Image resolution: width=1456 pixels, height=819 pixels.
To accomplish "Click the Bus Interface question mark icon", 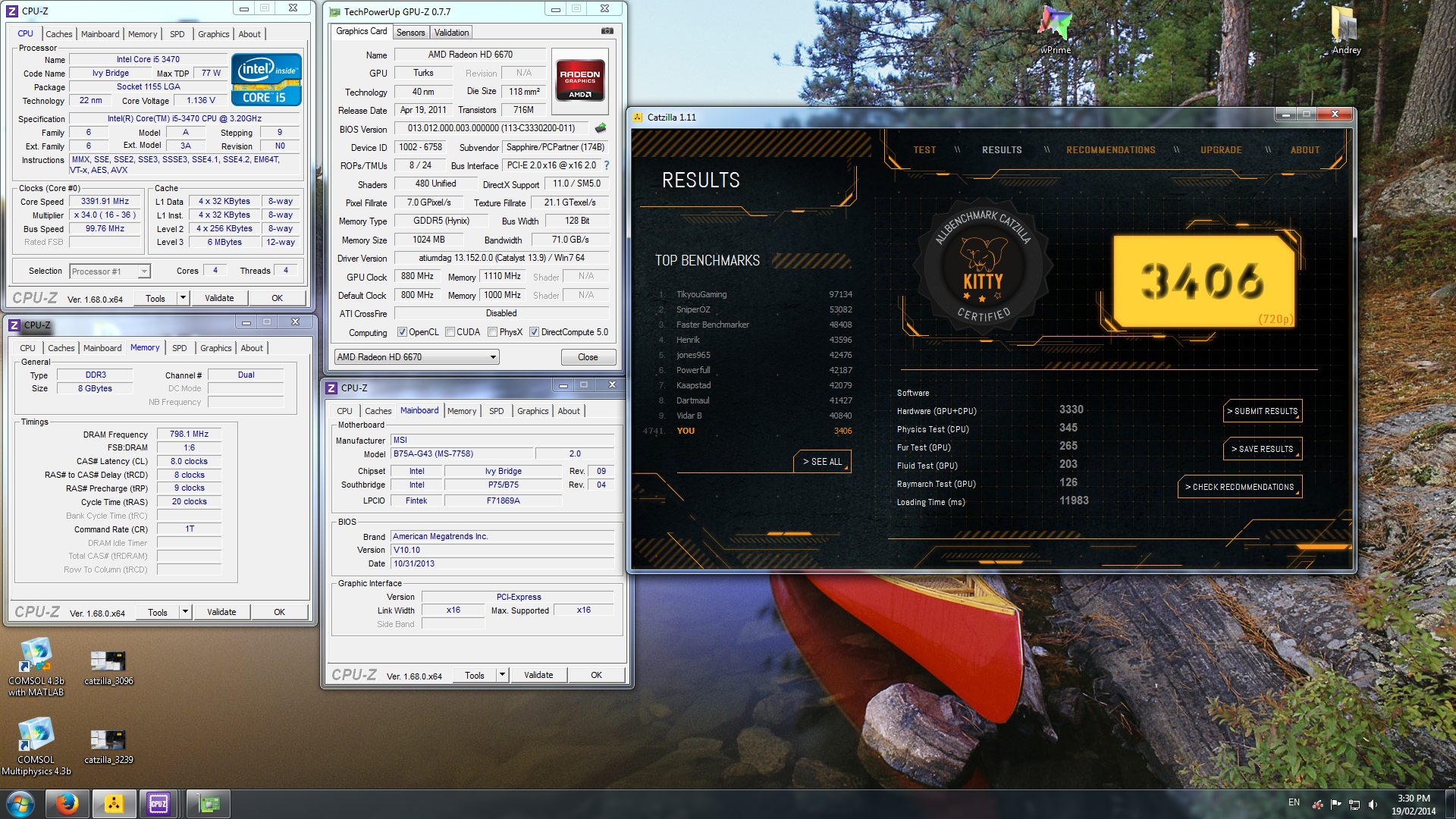I will tap(607, 165).
